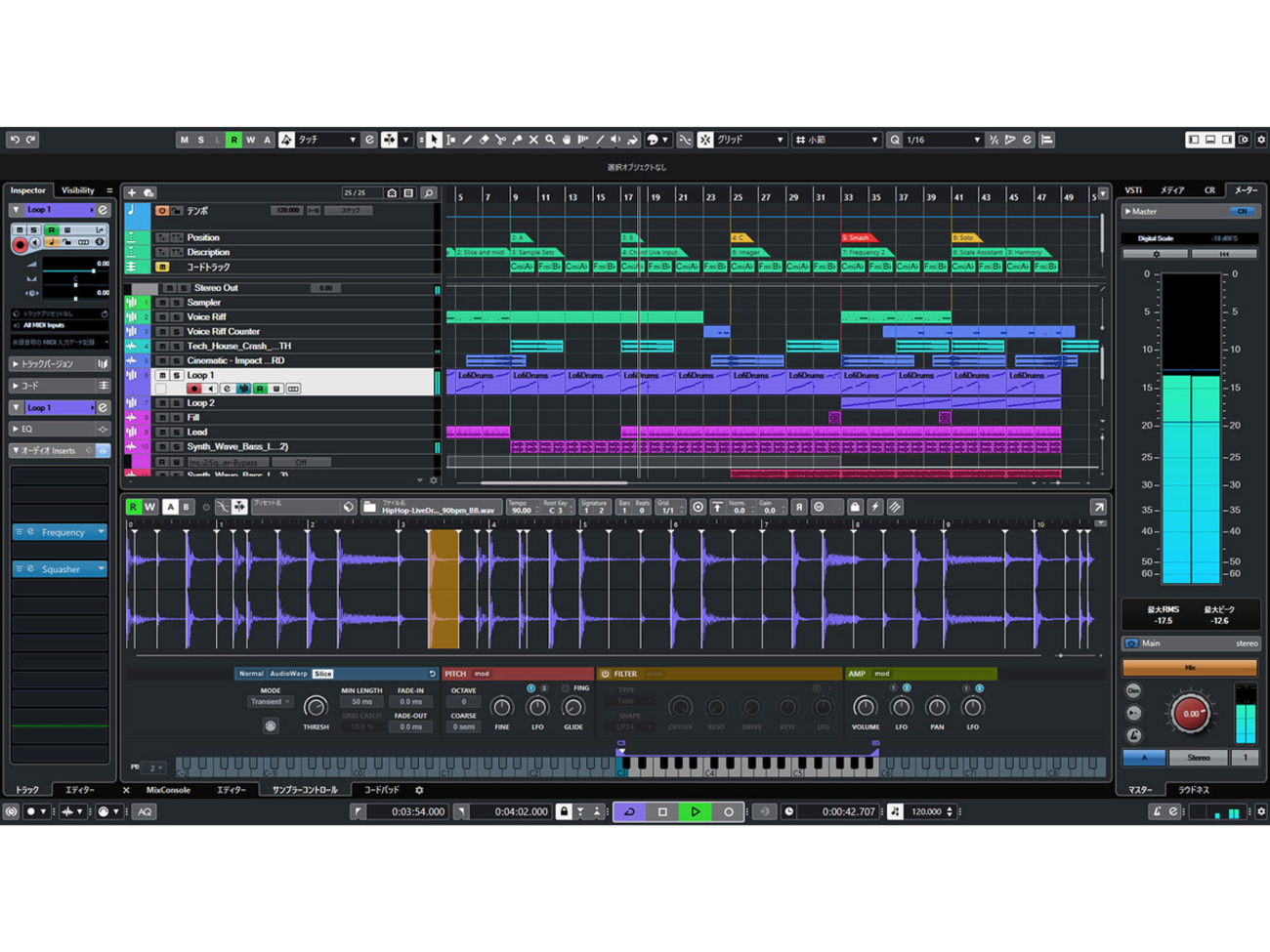This screenshot has height=952, width=1270.
Task: Click the Frequency insert slot
Action: (61, 532)
